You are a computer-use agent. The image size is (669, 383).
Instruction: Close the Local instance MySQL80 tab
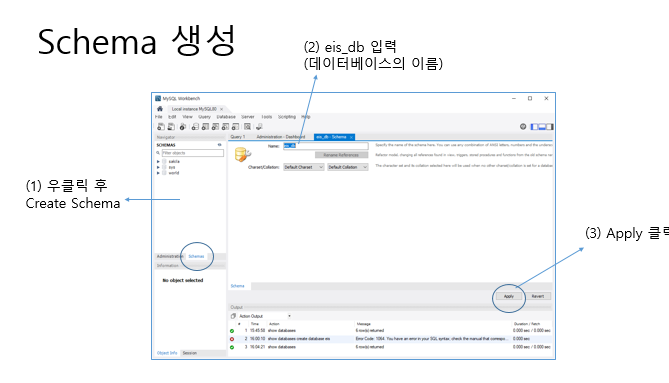pyautogui.click(x=221, y=109)
